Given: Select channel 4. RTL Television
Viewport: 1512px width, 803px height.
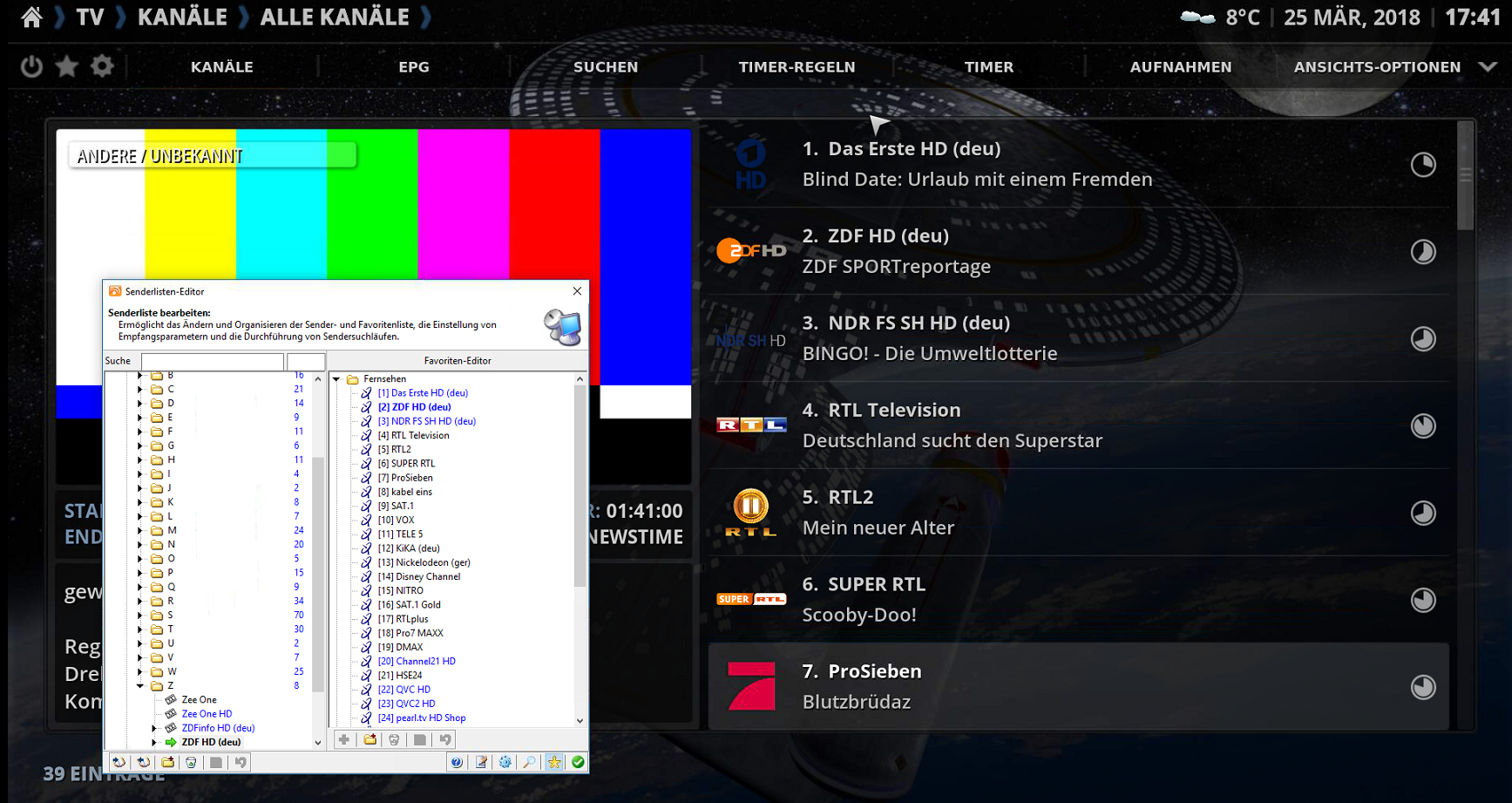Looking at the screenshot, I should (1079, 425).
